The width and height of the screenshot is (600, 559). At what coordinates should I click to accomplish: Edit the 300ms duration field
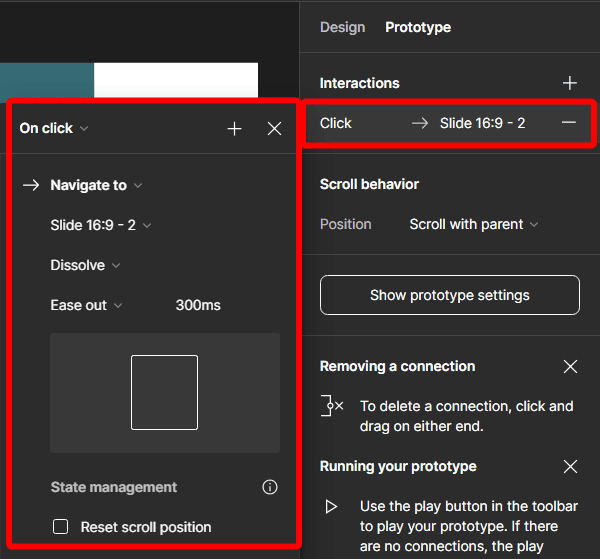point(198,305)
